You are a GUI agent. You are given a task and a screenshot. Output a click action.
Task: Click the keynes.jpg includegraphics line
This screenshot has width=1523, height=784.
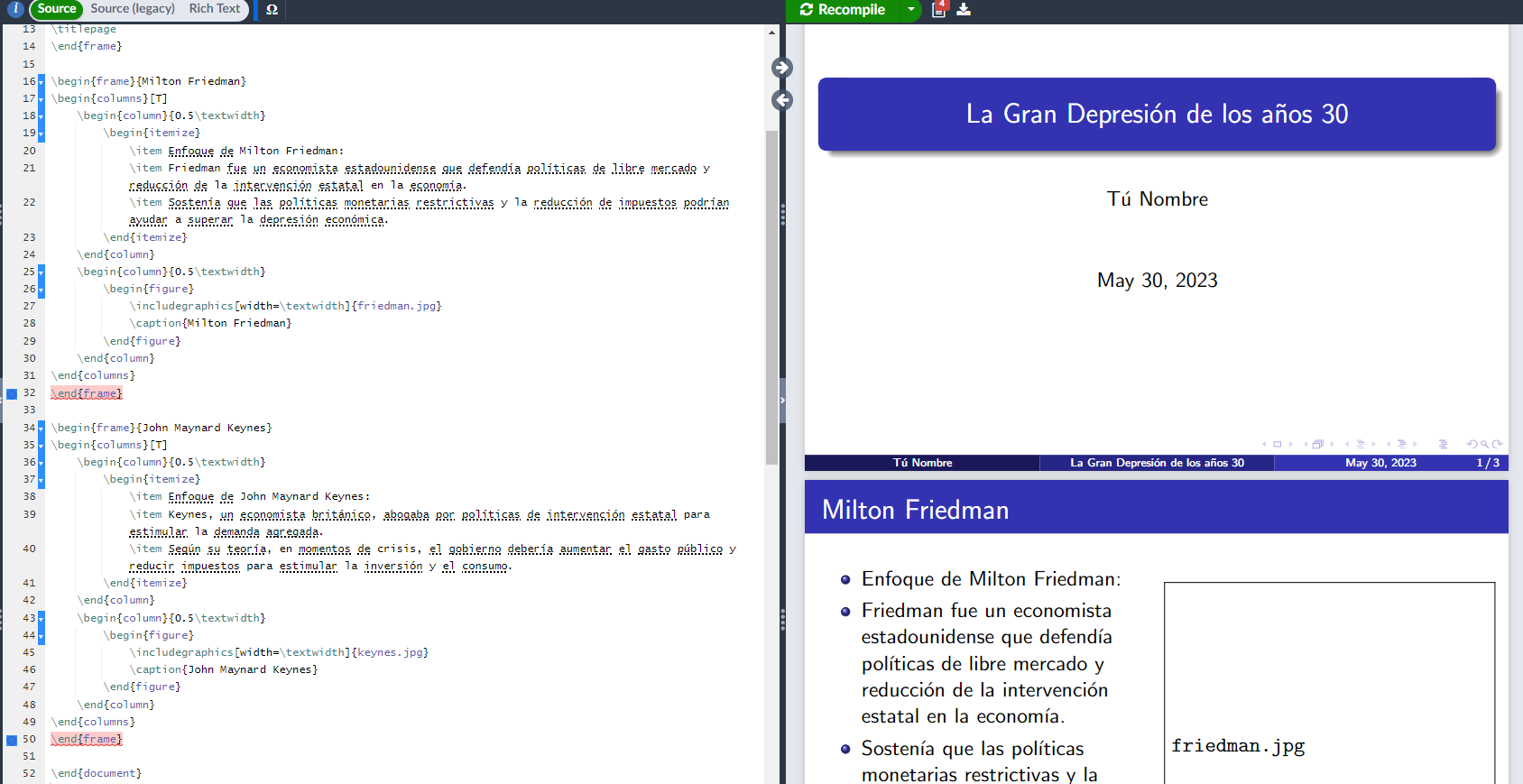pos(279,653)
